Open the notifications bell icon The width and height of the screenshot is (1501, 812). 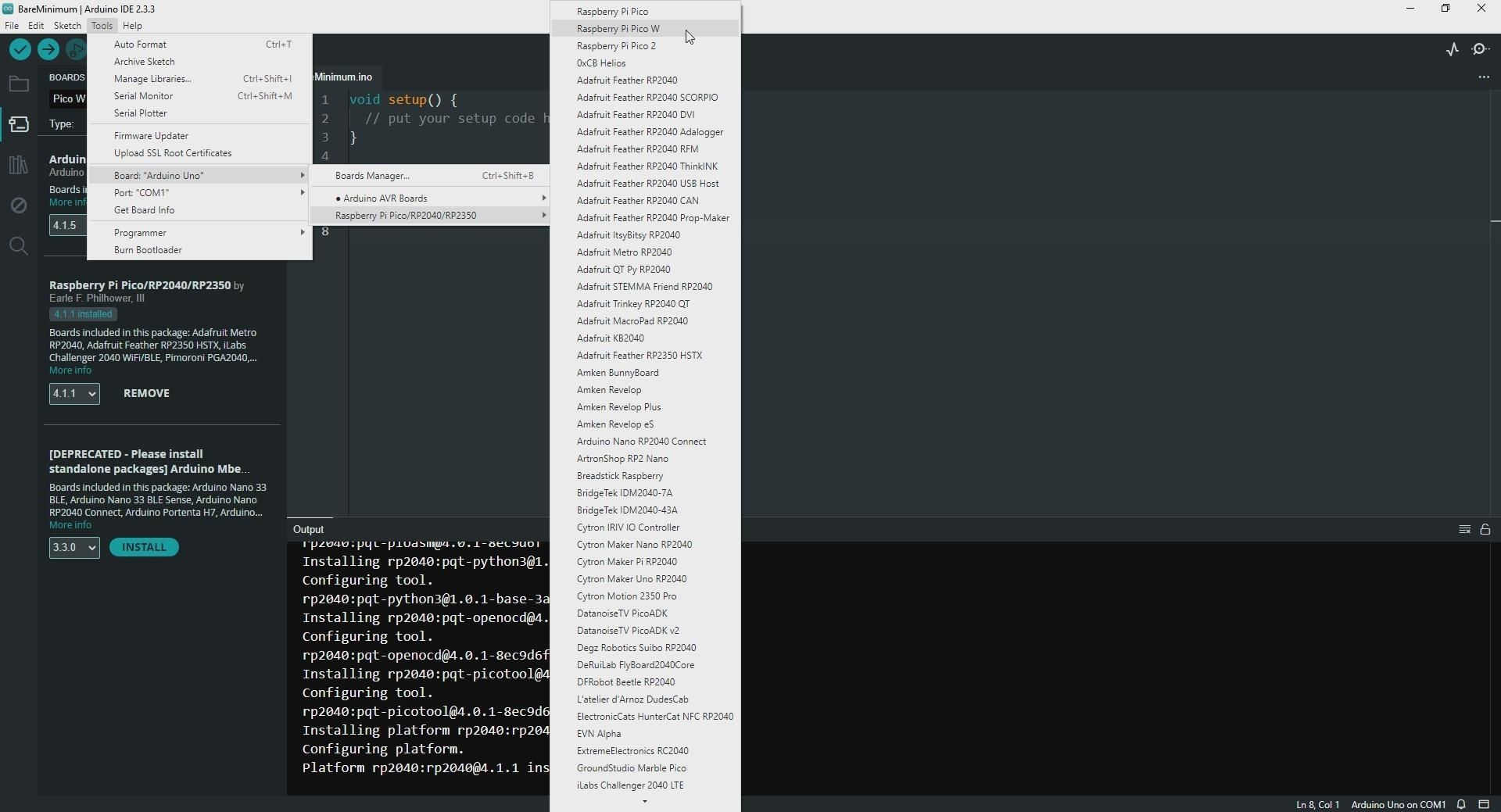tap(1461, 804)
